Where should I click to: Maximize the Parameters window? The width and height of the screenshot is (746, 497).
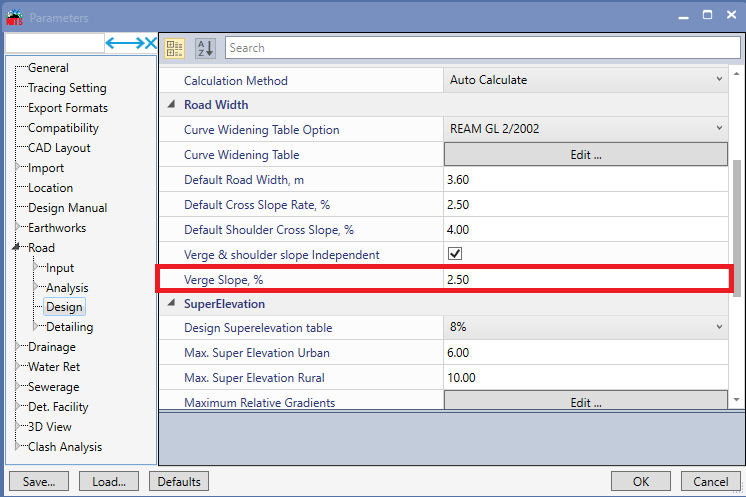pyautogui.click(x=707, y=15)
